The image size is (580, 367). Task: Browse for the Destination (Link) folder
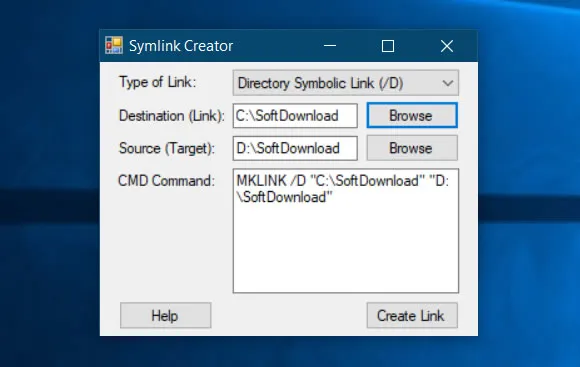(x=412, y=115)
